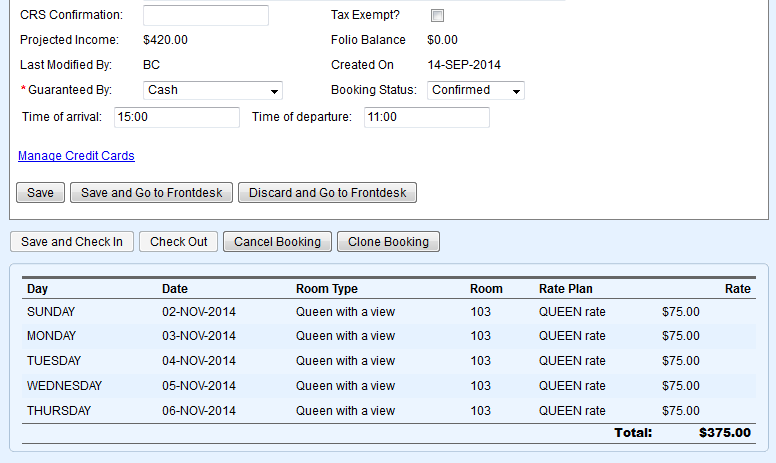Click the Day column header
This screenshot has width=776, height=463.
37,289
